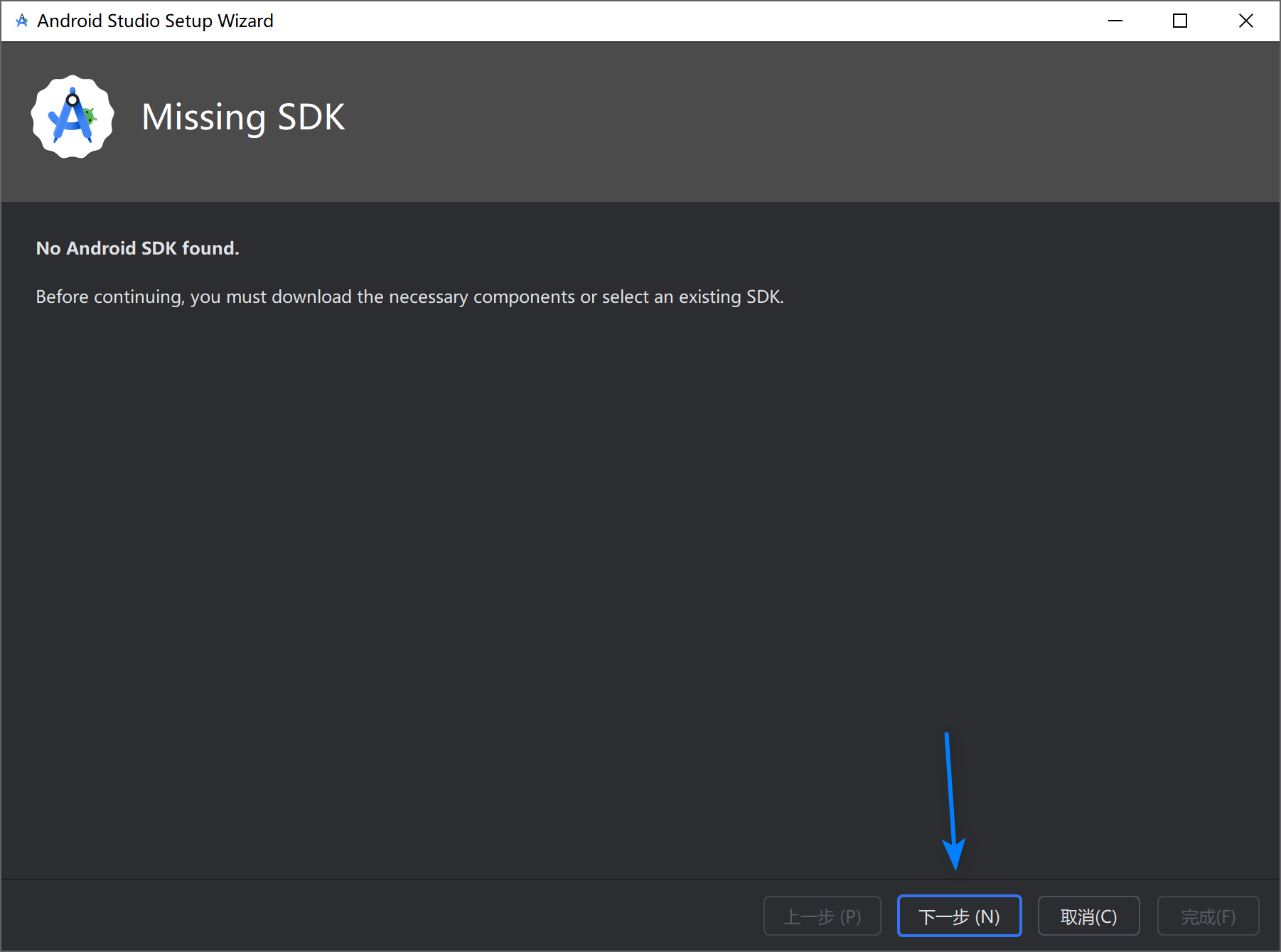Click the disabled 完成(F) finish button
Screen dimensions: 1281x952
click(x=1208, y=916)
